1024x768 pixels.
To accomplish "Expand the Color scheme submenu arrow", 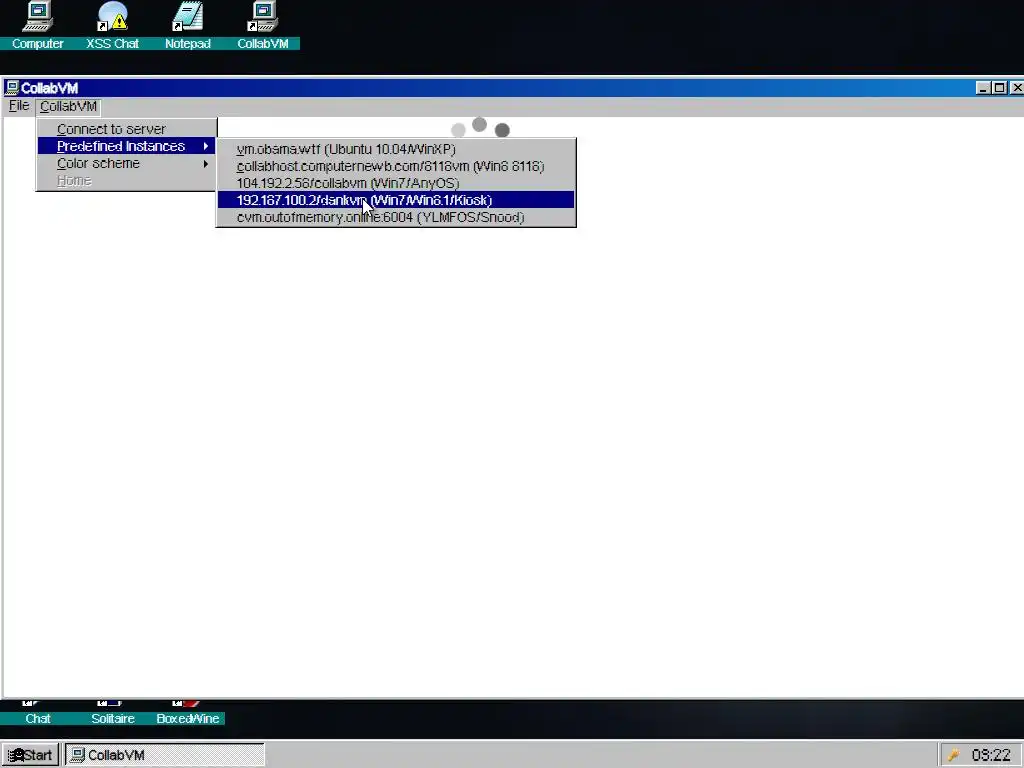I will pos(206,163).
